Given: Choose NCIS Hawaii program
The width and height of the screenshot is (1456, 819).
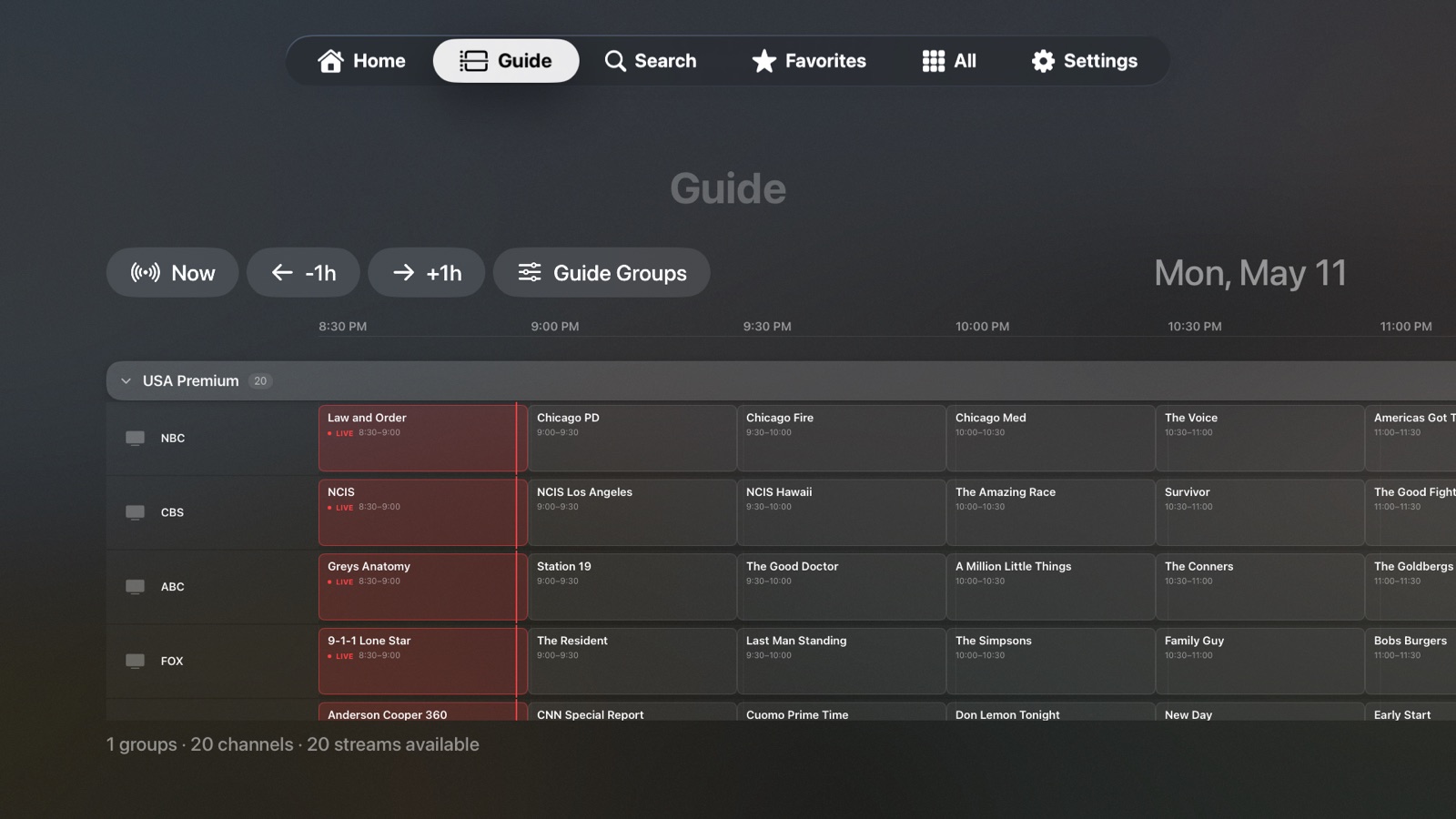Looking at the screenshot, I should pyautogui.click(x=842, y=512).
